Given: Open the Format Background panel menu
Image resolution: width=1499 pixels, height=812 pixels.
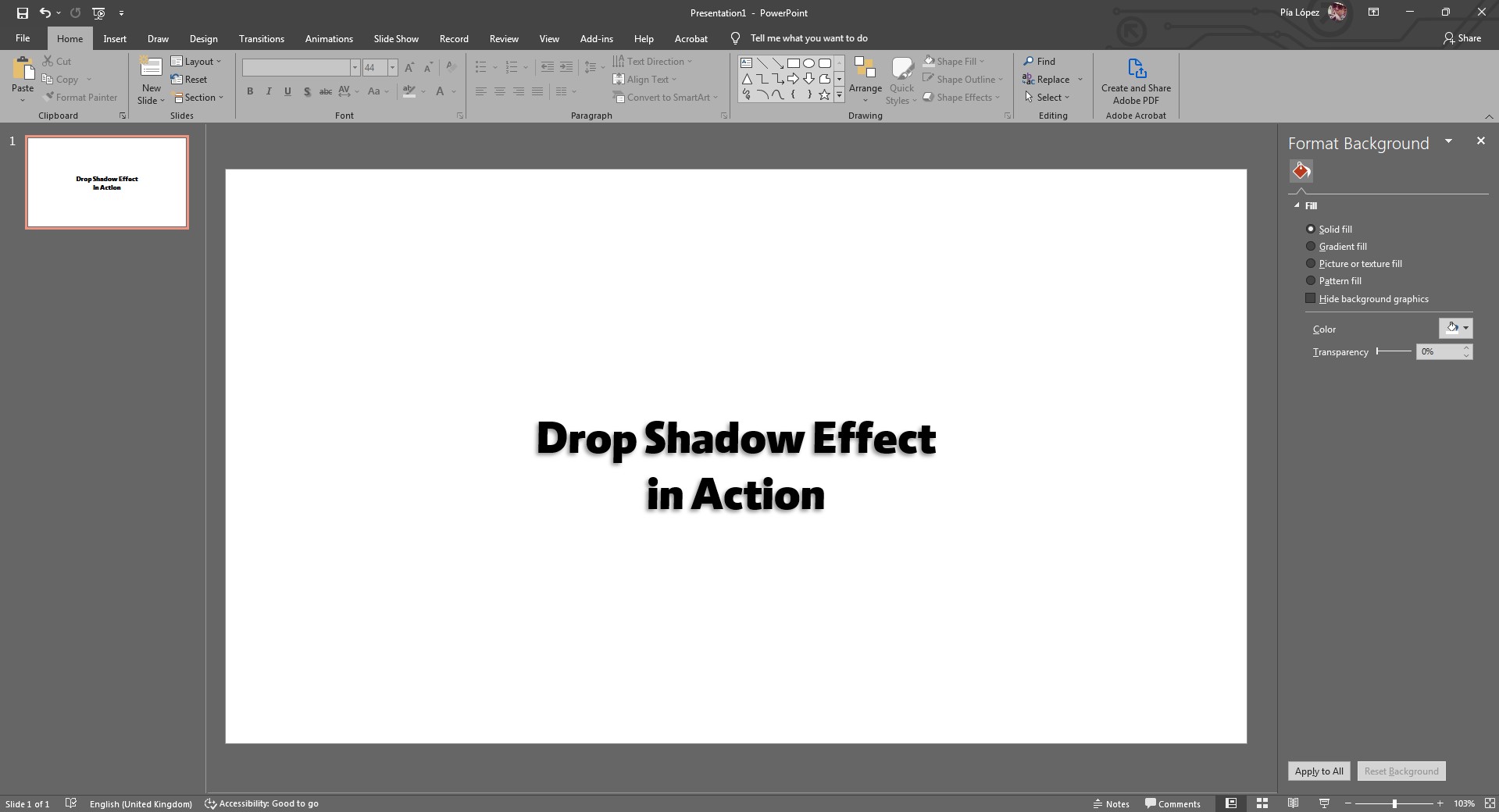Looking at the screenshot, I should pos(1449,141).
